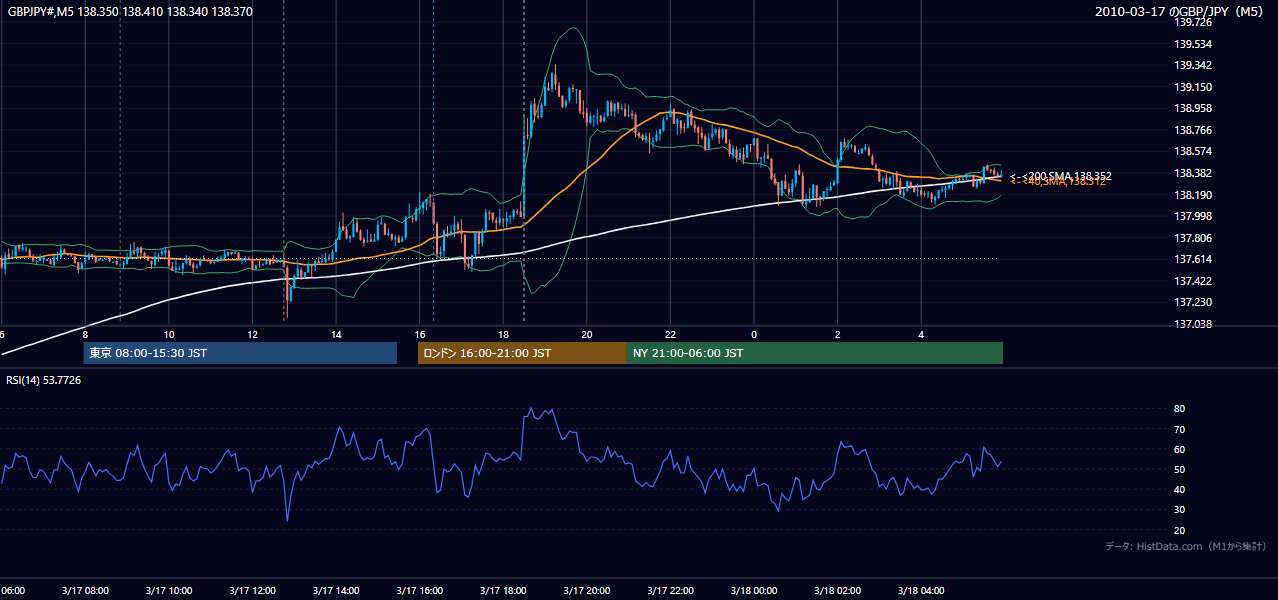Click RSI scale value 30
This screenshot has height=600, width=1278.
pos(1179,510)
